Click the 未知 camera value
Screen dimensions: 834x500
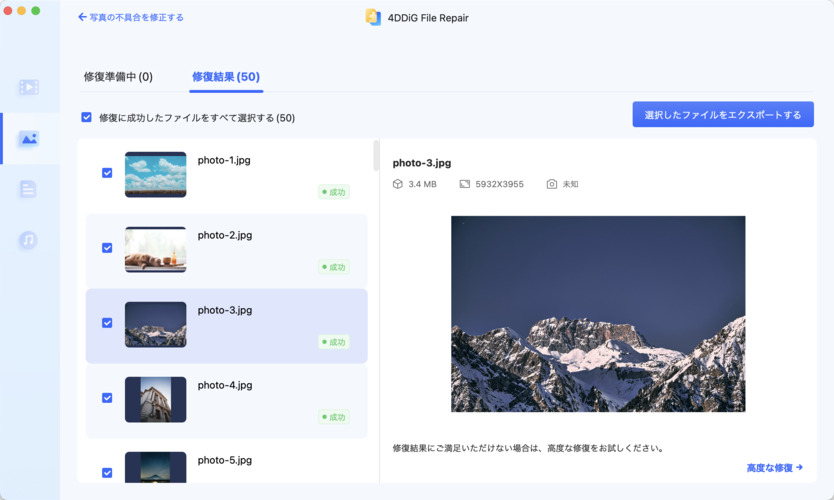(570, 184)
